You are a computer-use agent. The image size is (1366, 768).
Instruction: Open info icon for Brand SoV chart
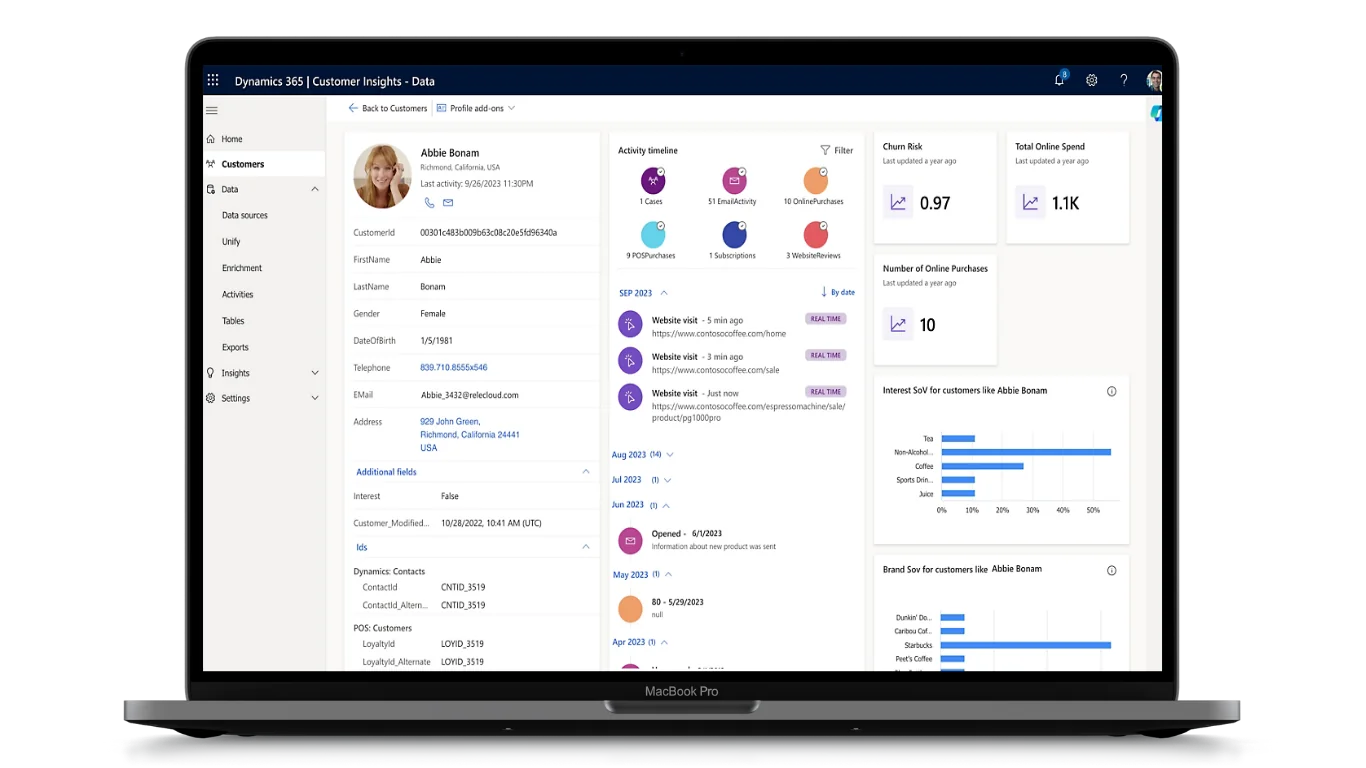[1111, 570]
